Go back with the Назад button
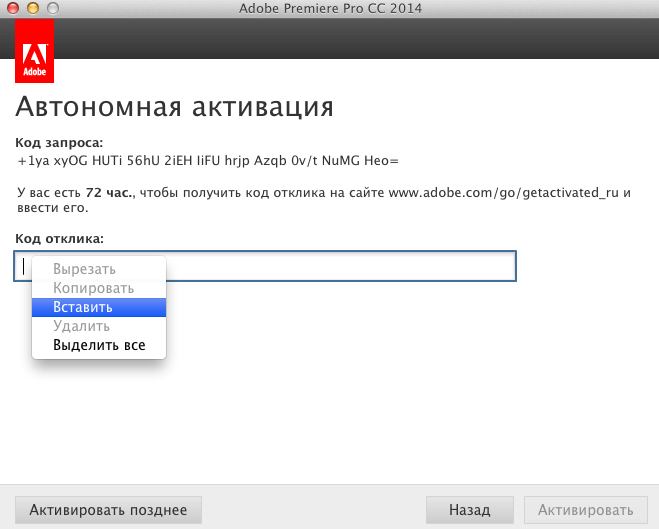The height and width of the screenshot is (529, 659). [470, 510]
